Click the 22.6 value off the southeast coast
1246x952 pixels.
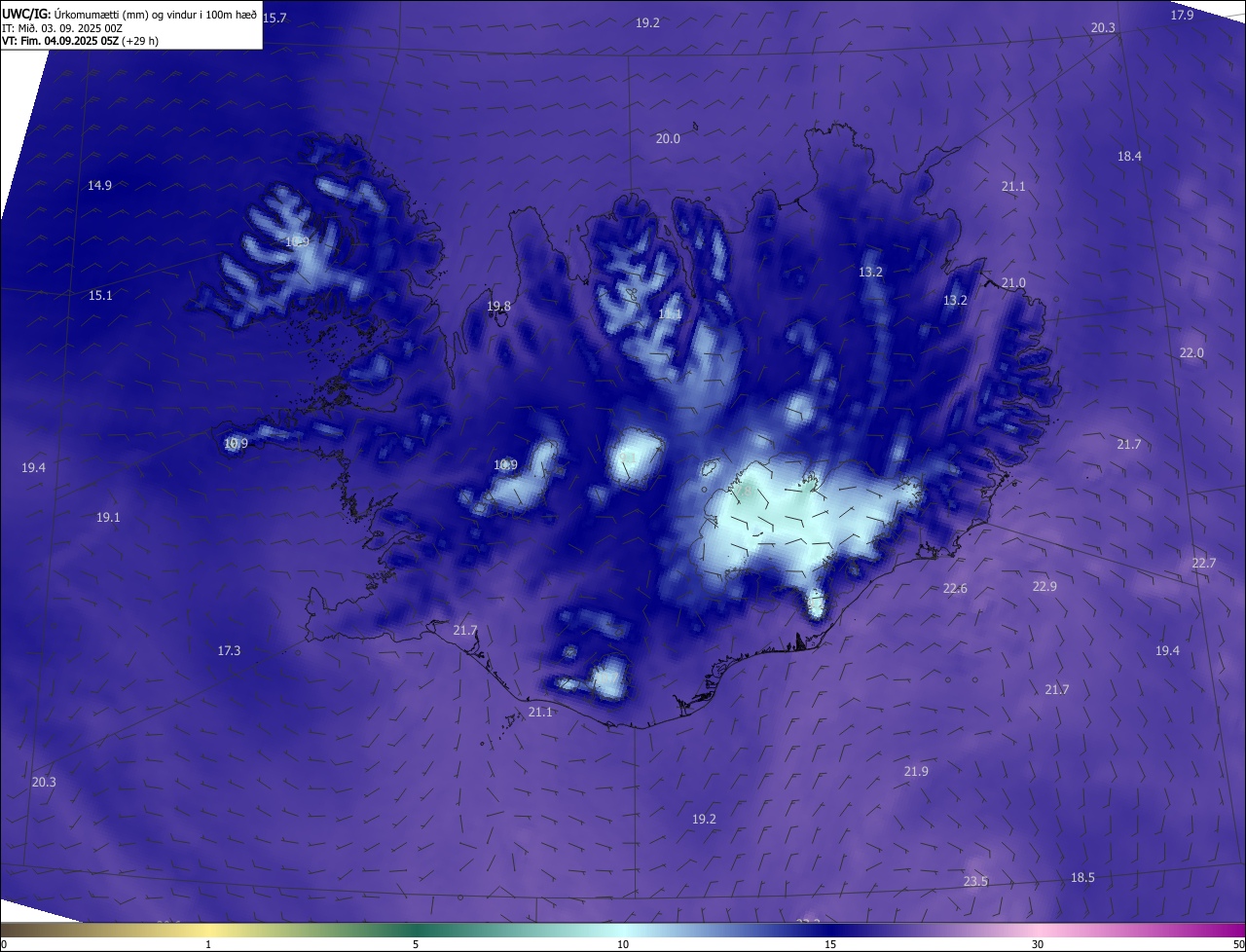coord(955,588)
